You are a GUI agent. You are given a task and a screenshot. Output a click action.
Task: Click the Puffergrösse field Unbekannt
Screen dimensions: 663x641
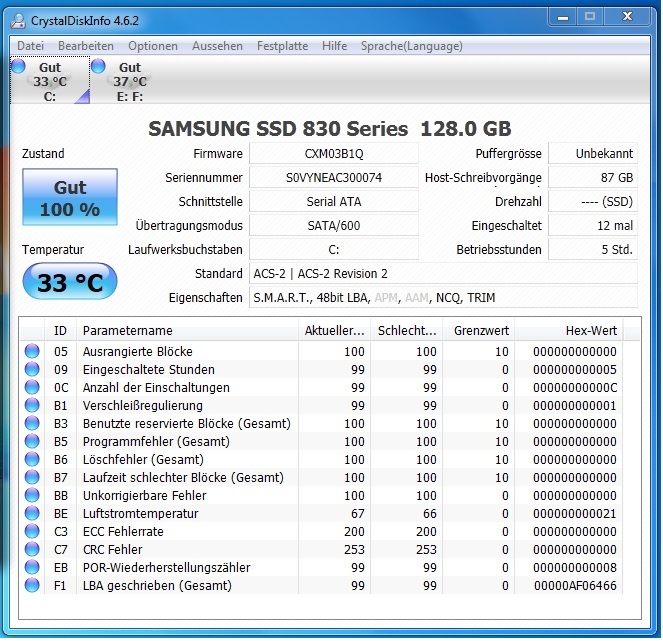tap(593, 153)
